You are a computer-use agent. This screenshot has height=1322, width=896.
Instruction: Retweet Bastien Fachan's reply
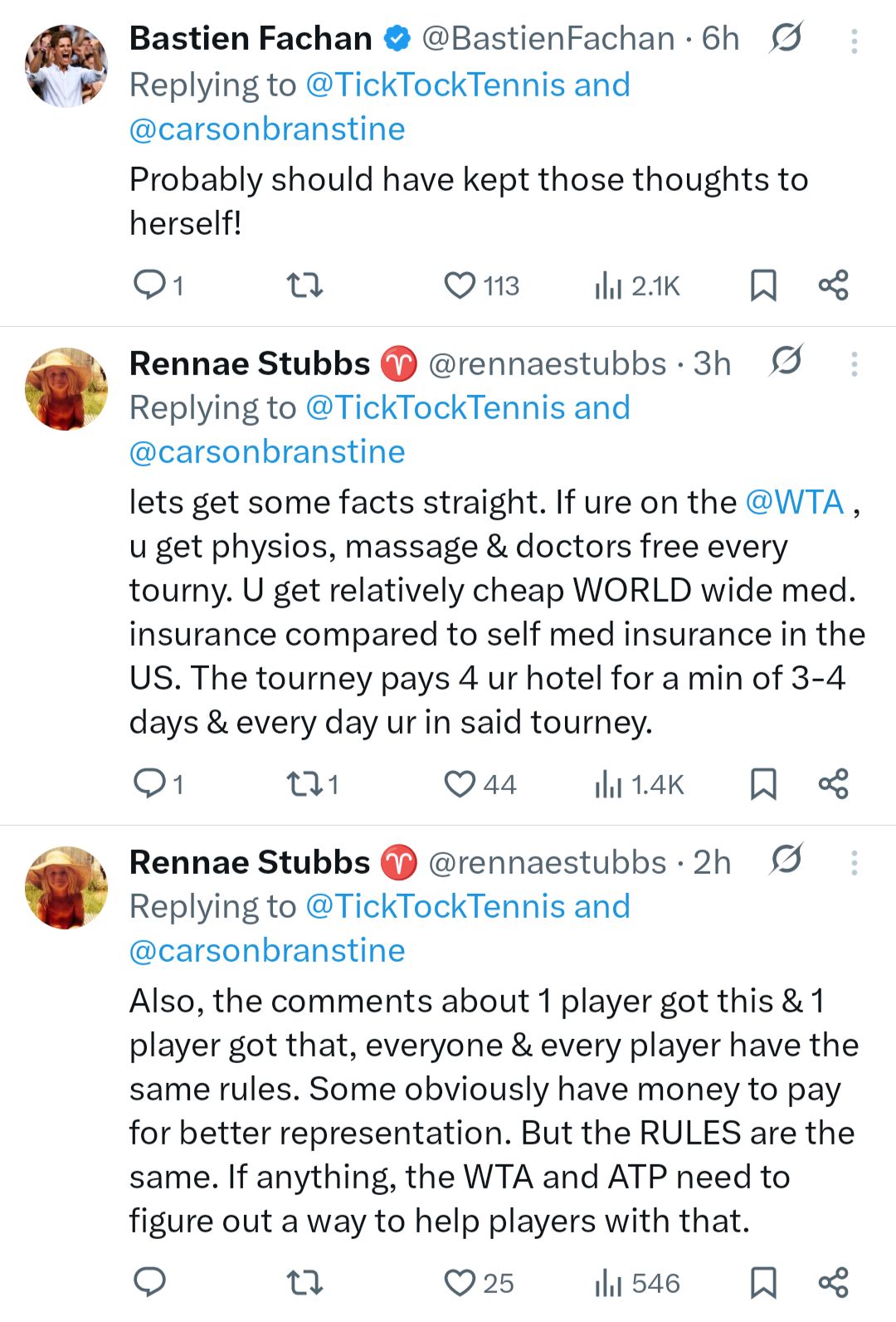coord(304,285)
